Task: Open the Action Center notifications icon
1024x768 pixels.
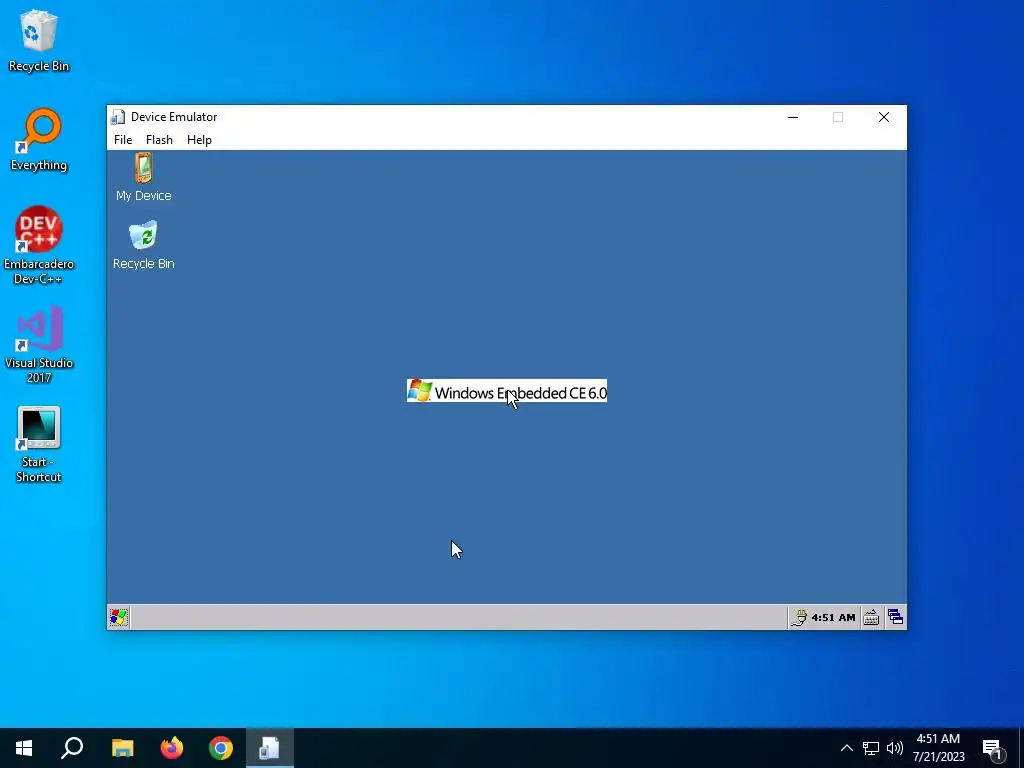Action: (x=993, y=748)
